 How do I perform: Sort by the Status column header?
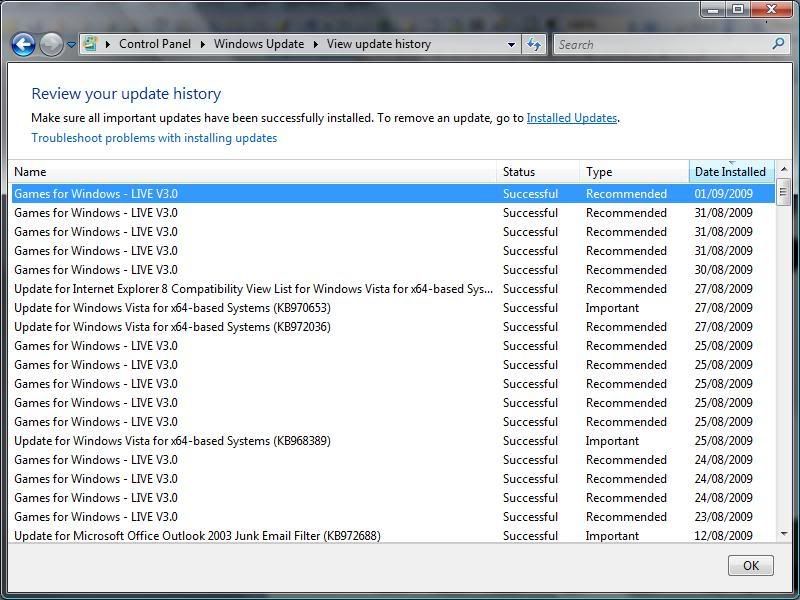coord(538,171)
